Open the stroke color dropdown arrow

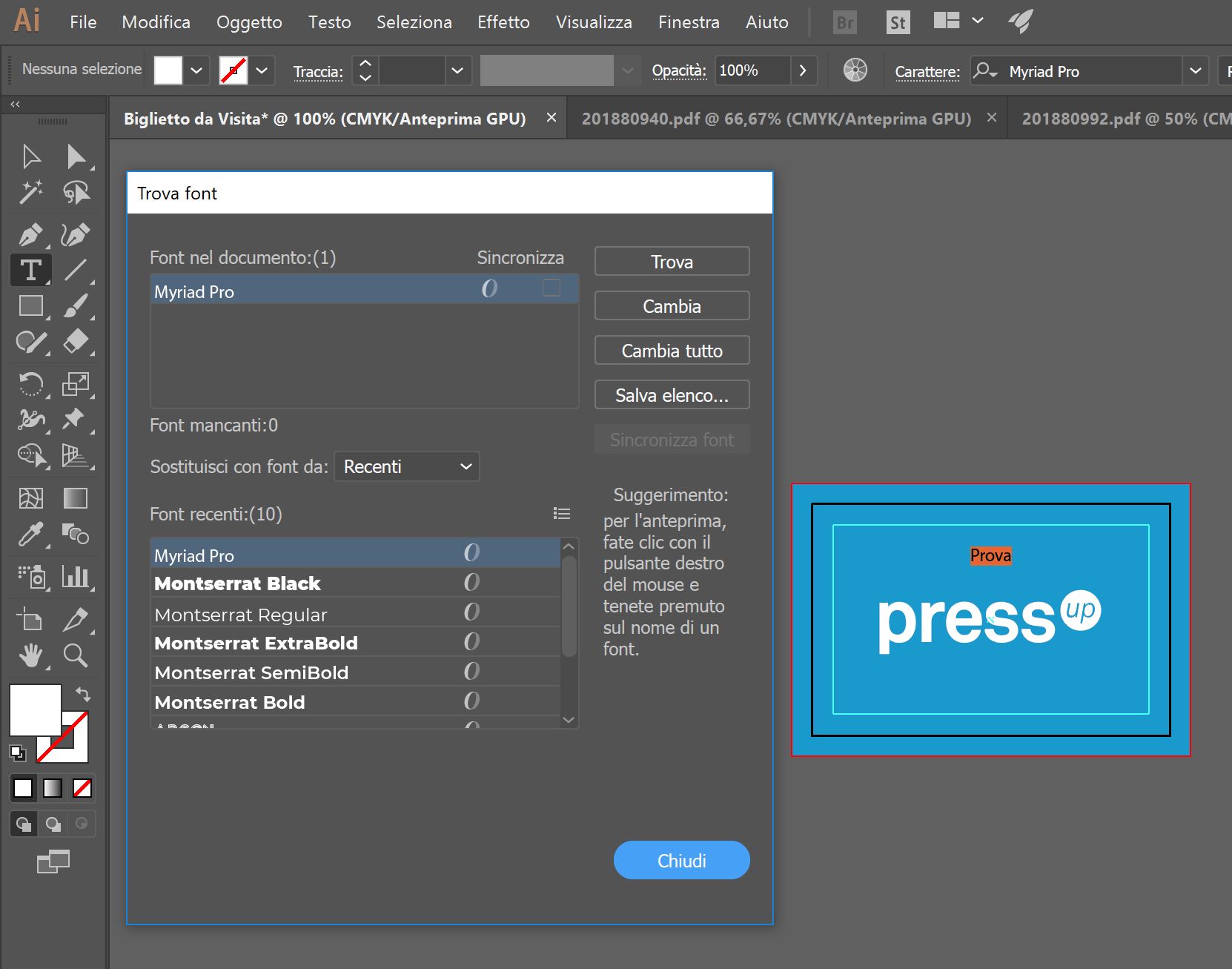(262, 71)
